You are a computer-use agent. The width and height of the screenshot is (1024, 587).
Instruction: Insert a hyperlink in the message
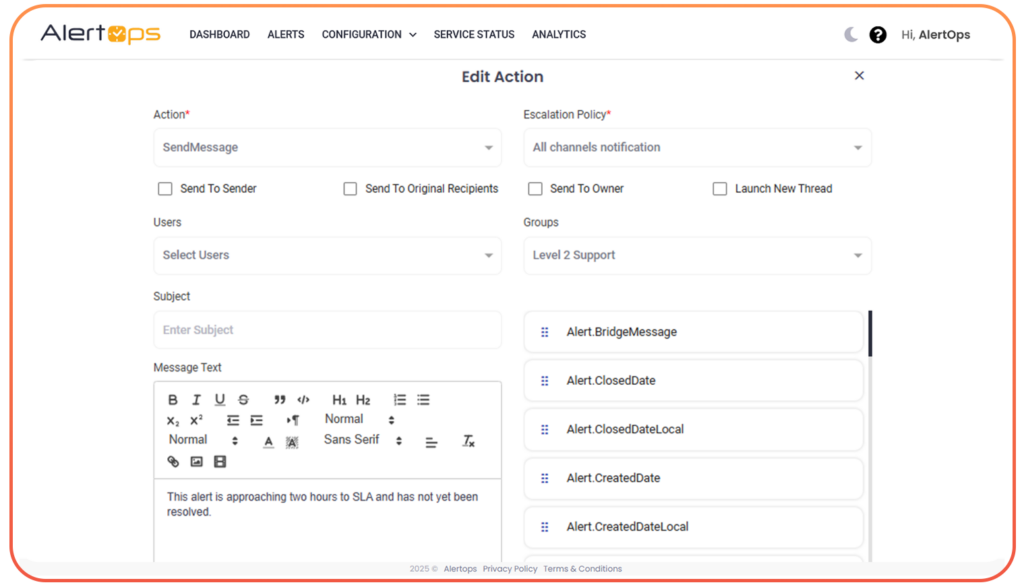coord(173,461)
